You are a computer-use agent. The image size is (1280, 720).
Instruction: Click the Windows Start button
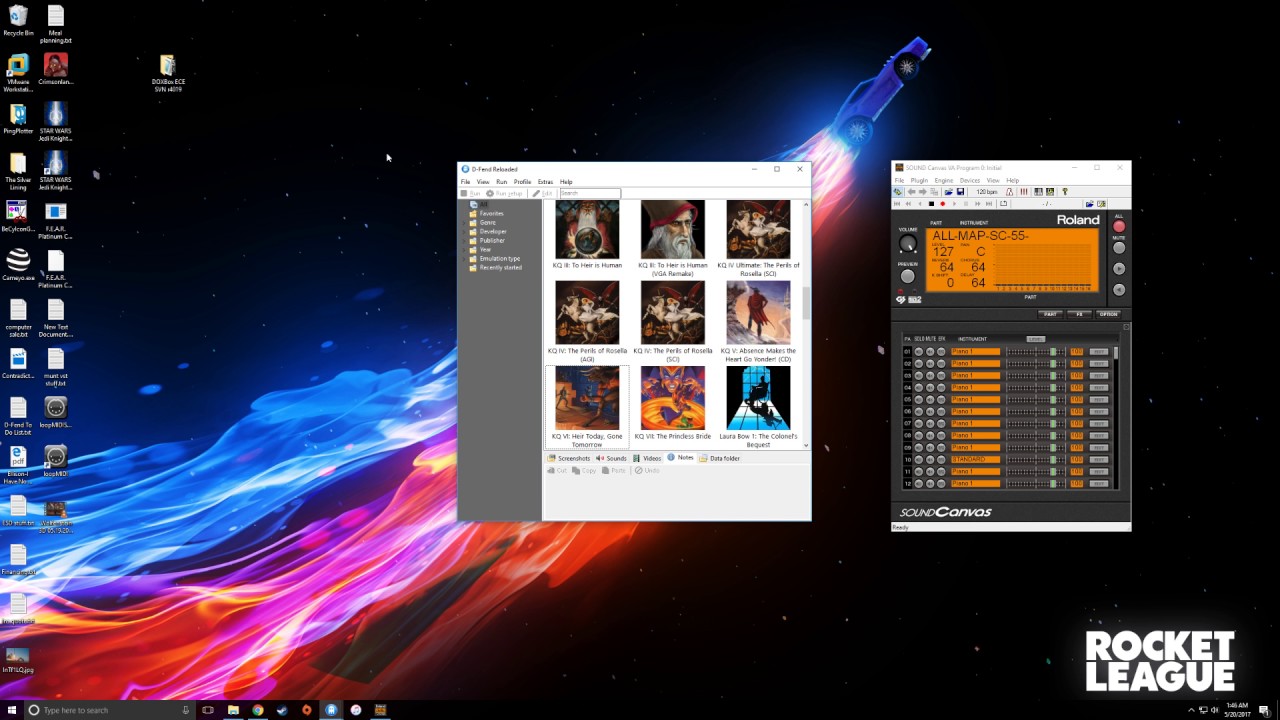coord(10,710)
